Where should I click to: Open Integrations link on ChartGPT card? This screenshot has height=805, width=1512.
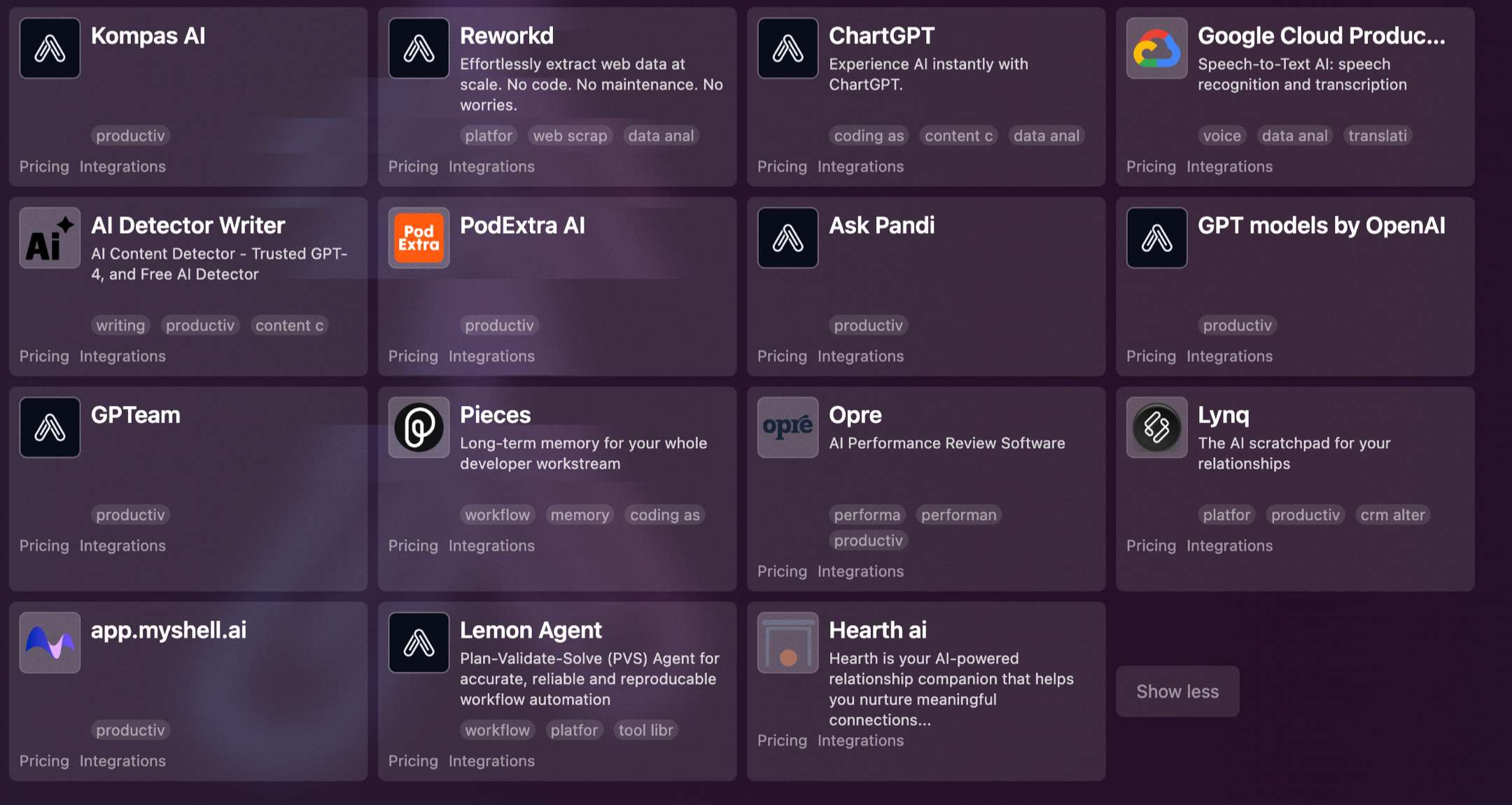(x=860, y=167)
